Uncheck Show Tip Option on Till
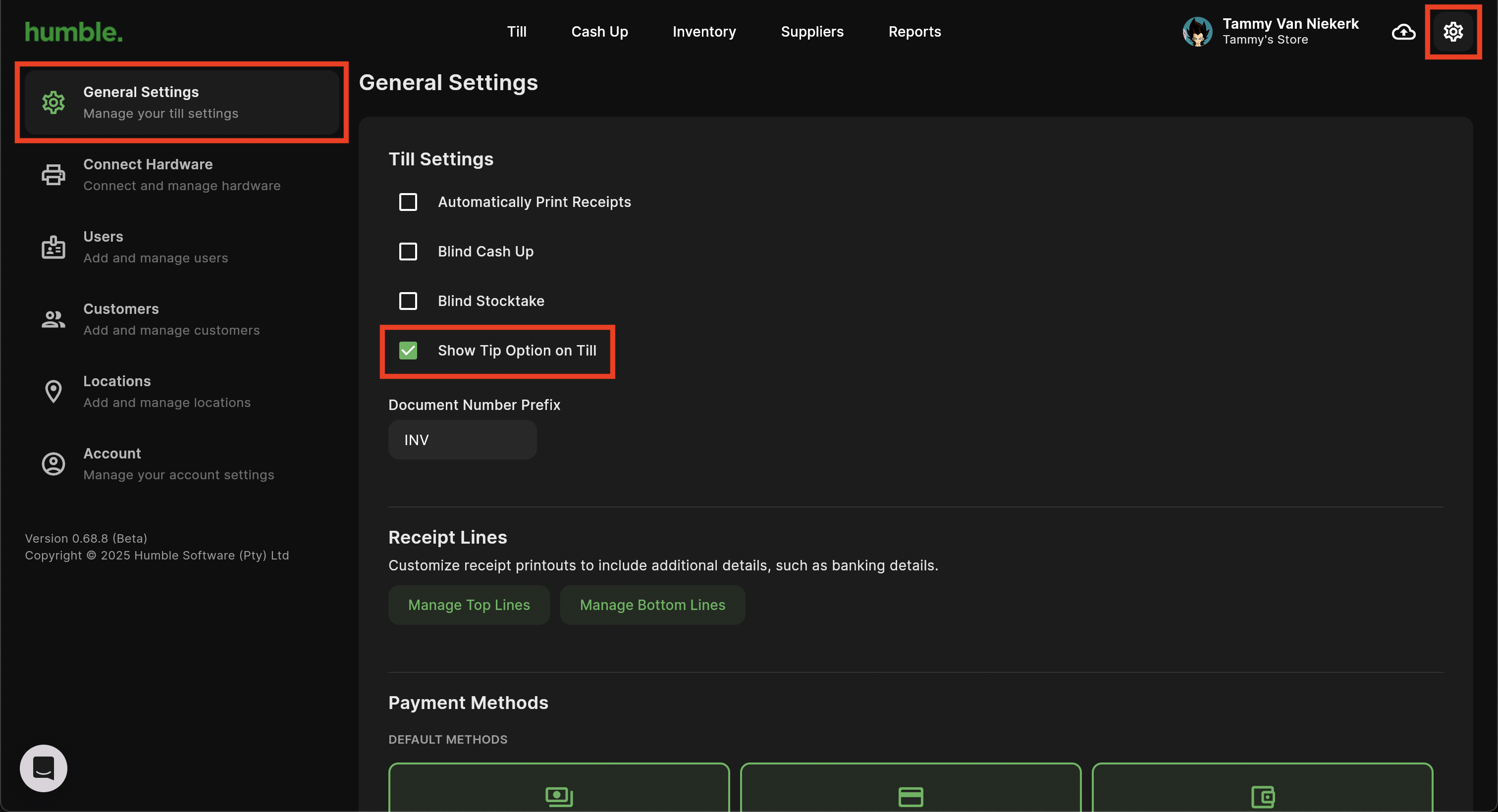Viewport: 1498px width, 812px height. (408, 351)
